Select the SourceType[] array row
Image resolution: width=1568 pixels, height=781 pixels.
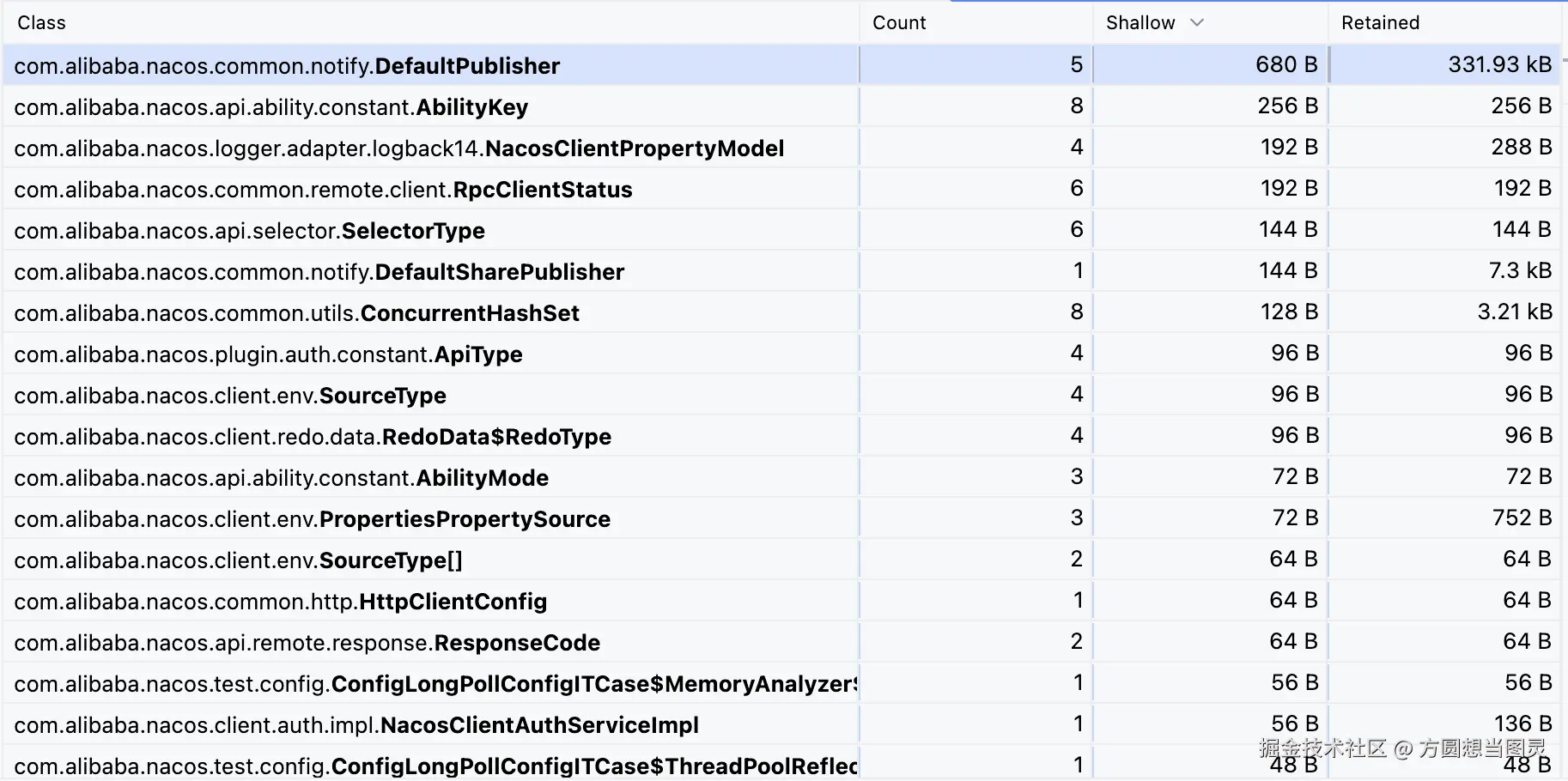pyautogui.click(x=238, y=560)
